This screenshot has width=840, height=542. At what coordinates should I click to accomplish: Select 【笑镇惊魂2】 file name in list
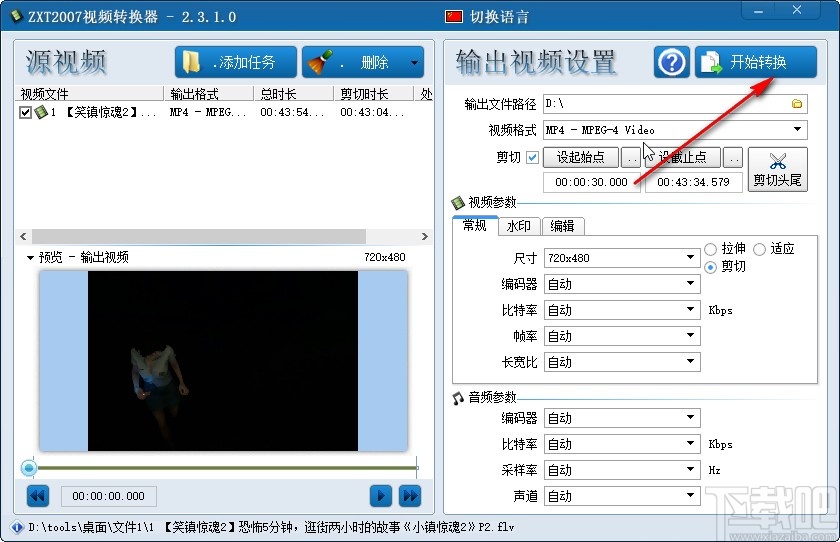102,112
